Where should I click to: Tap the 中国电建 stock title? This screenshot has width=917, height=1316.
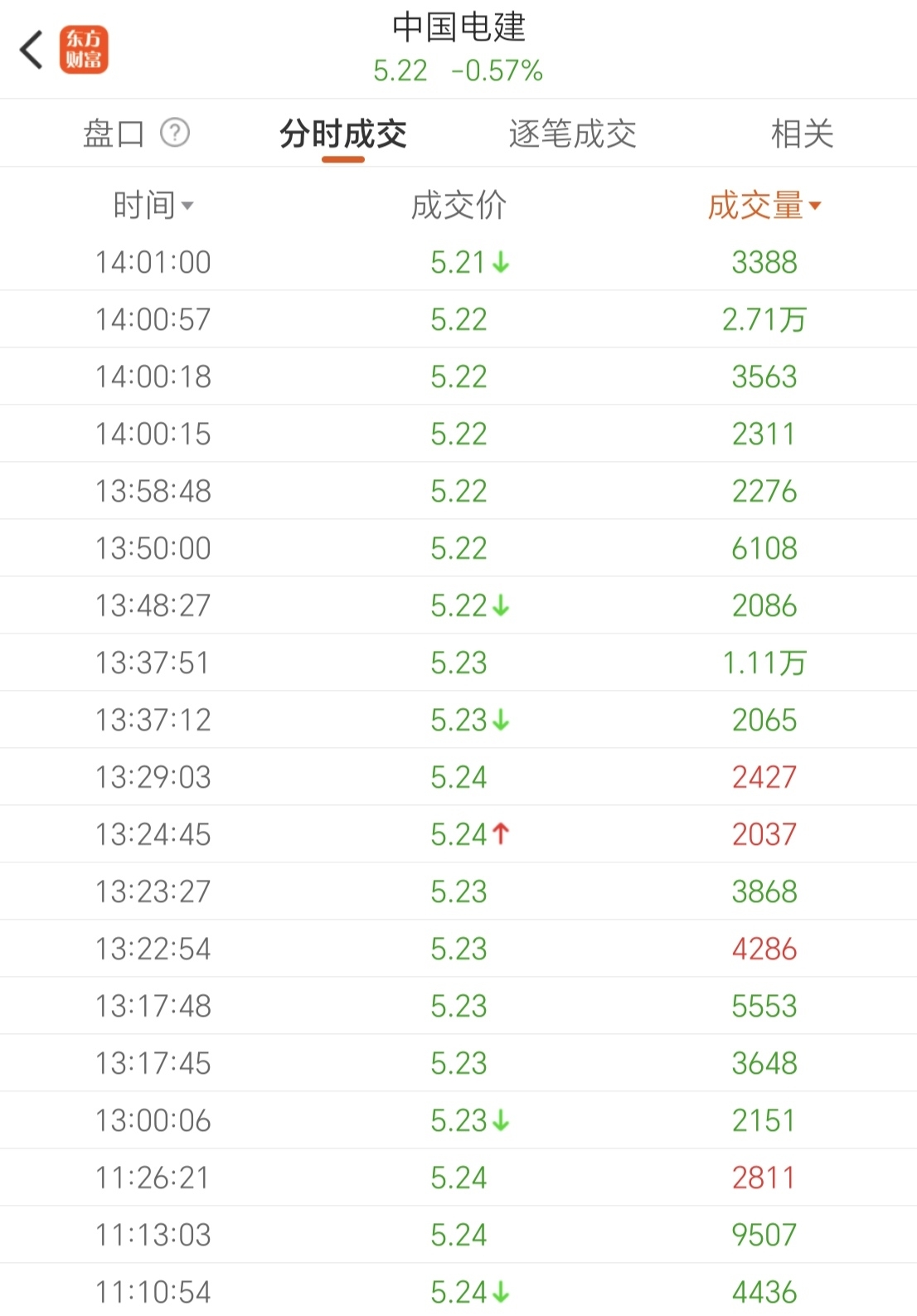(x=458, y=27)
